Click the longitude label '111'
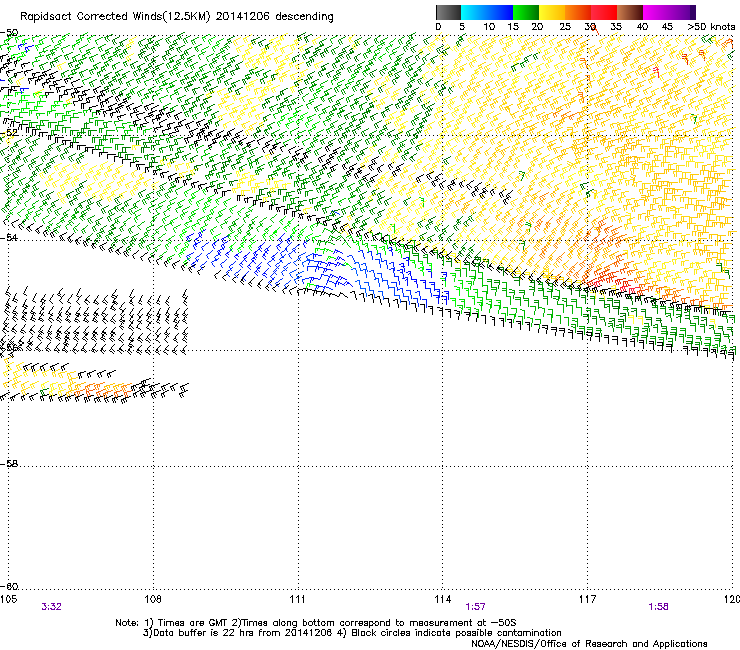This screenshot has height=650, width=740. (297, 599)
